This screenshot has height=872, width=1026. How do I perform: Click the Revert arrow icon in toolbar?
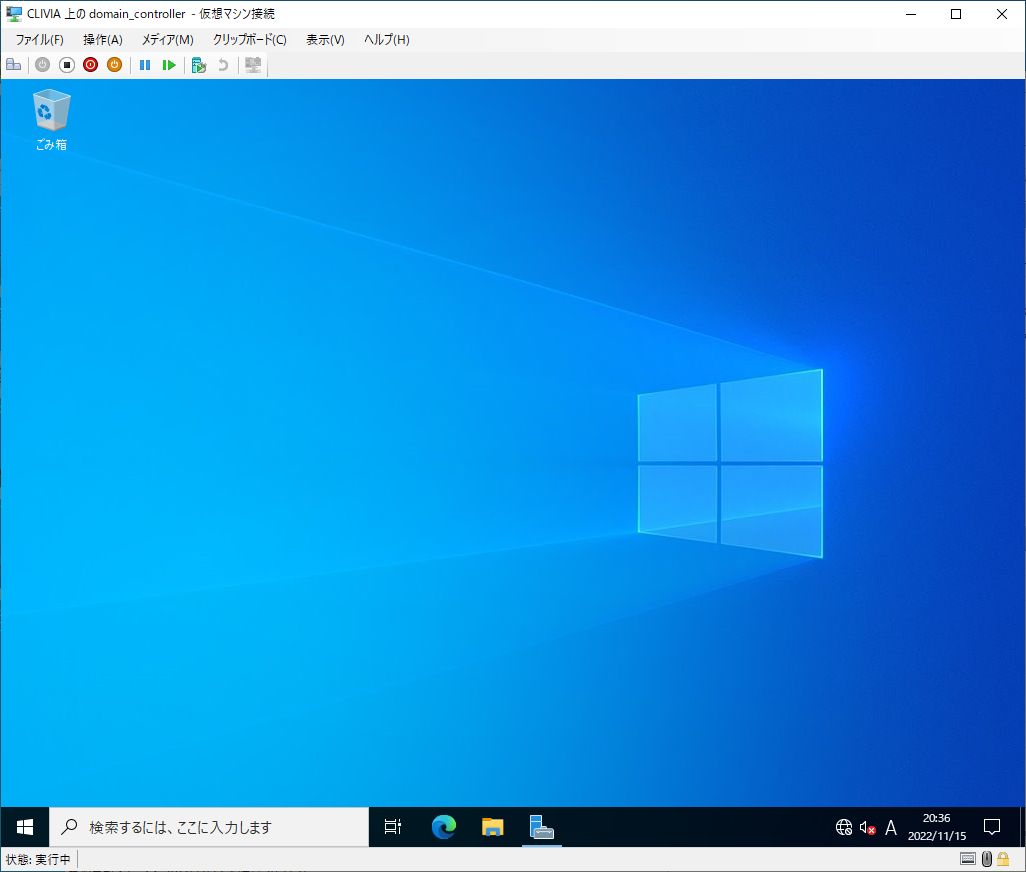pyautogui.click(x=223, y=65)
